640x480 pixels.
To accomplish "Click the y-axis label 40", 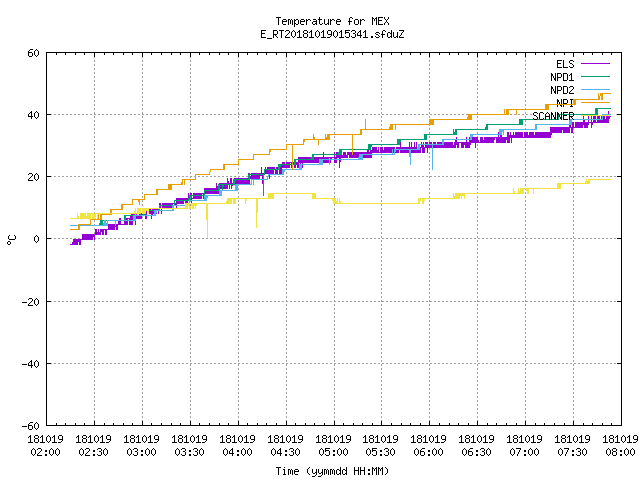I will [x=33, y=115].
